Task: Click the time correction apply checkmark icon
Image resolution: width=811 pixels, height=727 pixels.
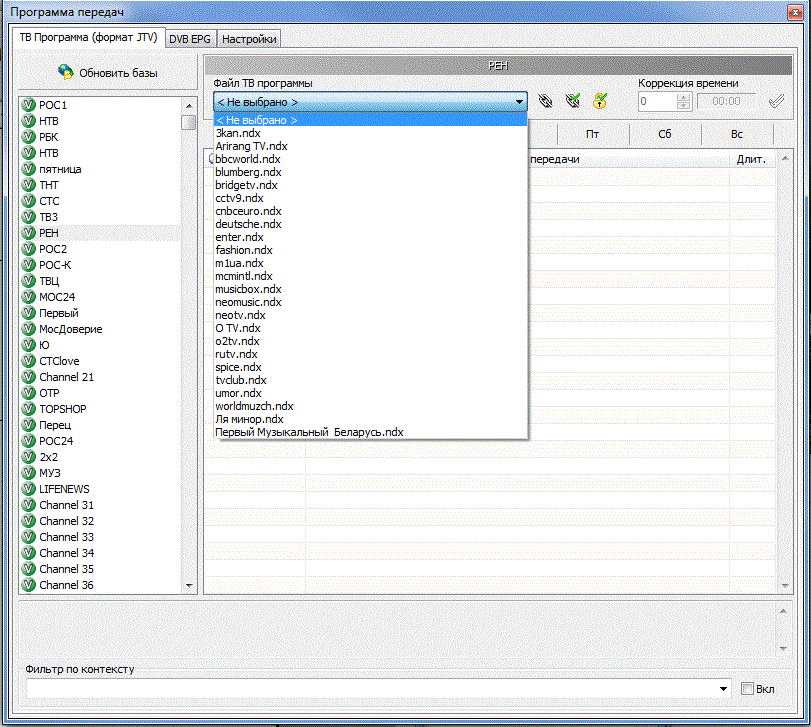Action: [x=775, y=101]
